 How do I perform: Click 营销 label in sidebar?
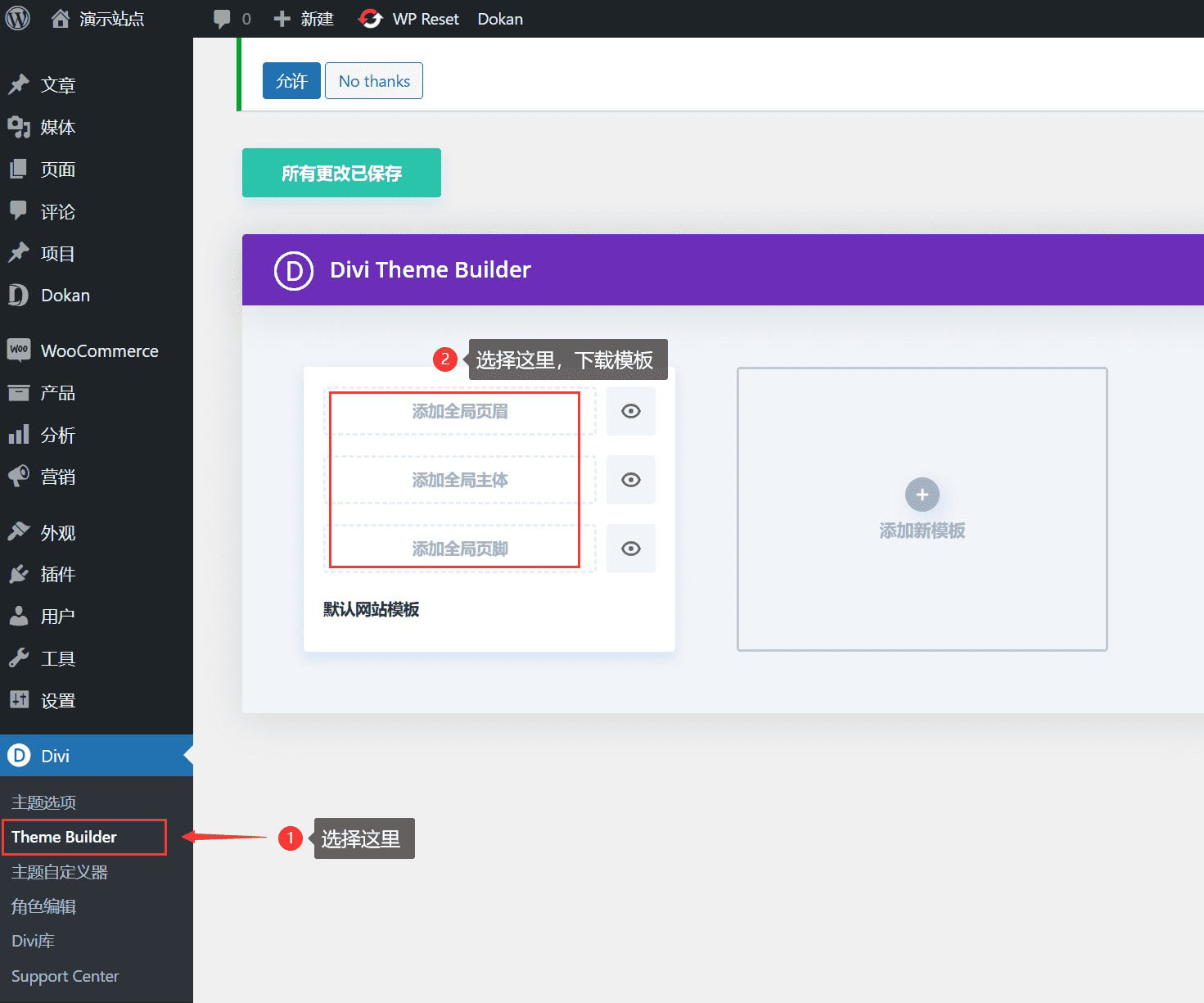[x=58, y=477]
